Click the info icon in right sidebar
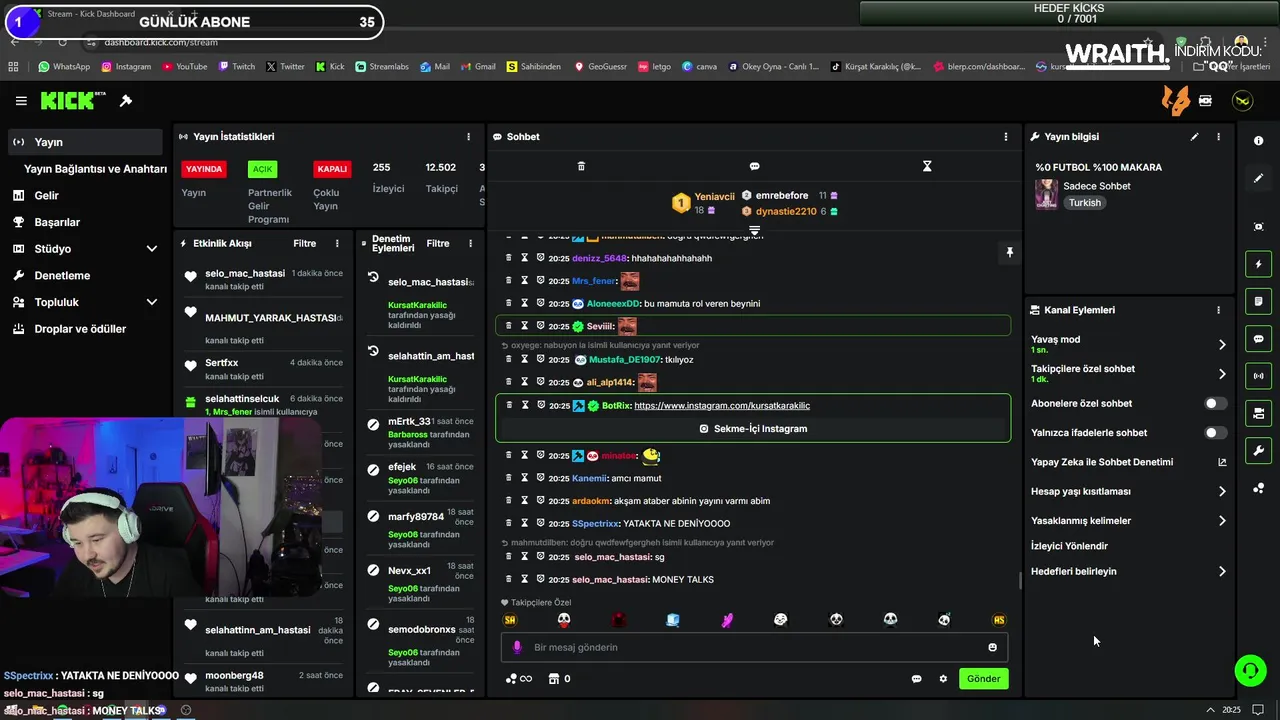 (1258, 141)
